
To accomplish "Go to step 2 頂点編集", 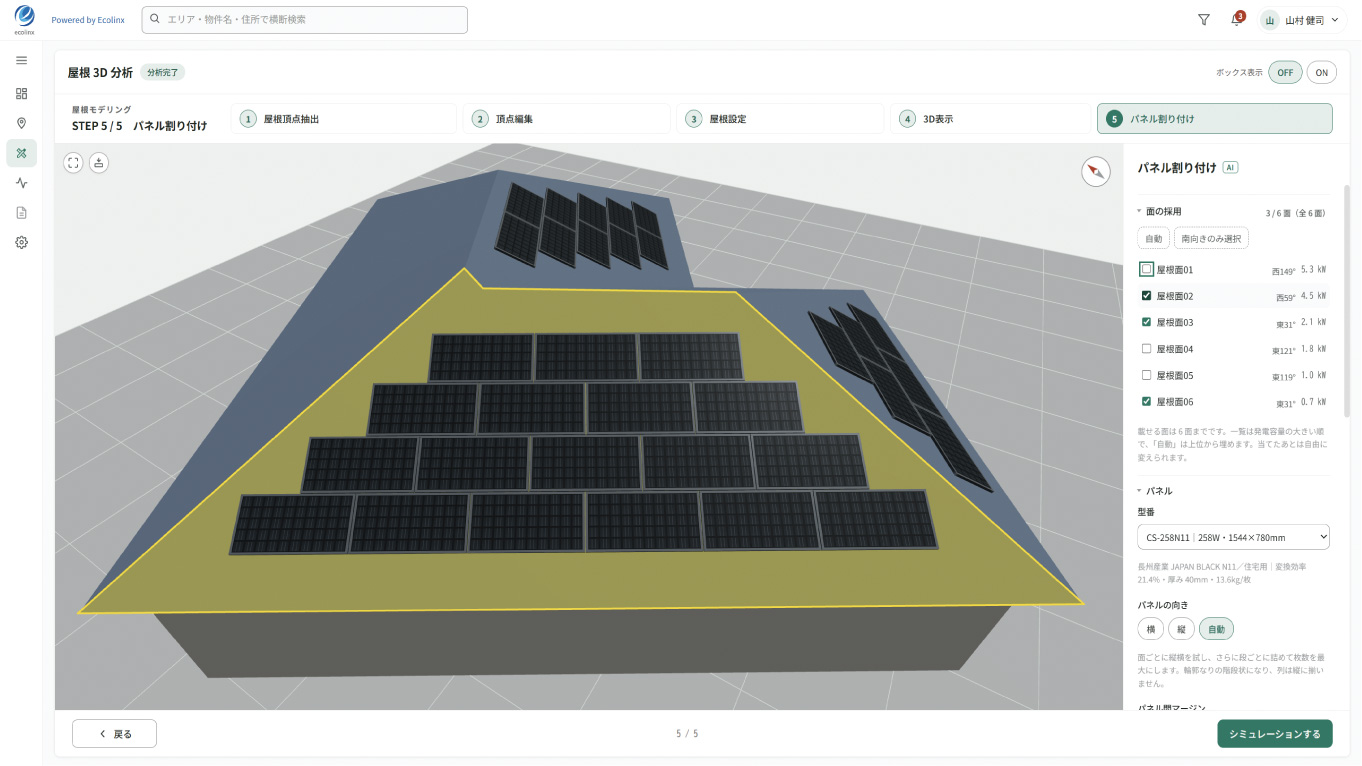I will tap(567, 119).
